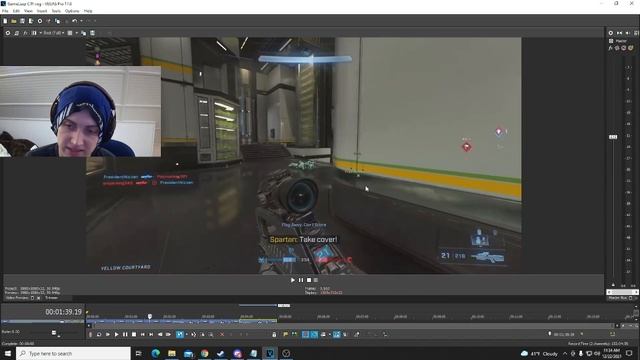640x360 pixels.
Task: Click the Overlays grid icon in preview
Action: tap(70, 33)
